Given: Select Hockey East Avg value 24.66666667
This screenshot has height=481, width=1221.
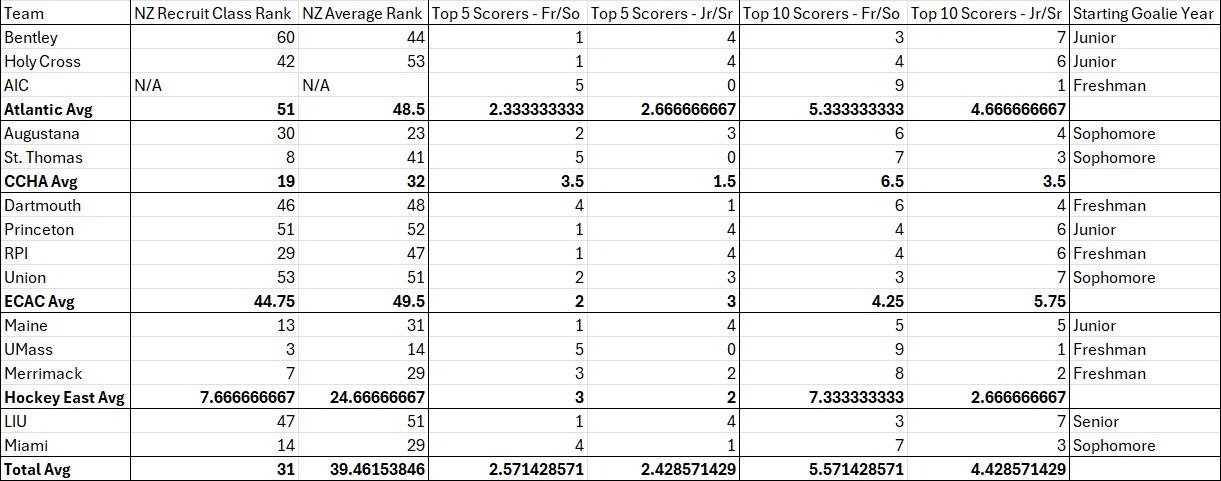Looking at the screenshot, I should point(364,398).
